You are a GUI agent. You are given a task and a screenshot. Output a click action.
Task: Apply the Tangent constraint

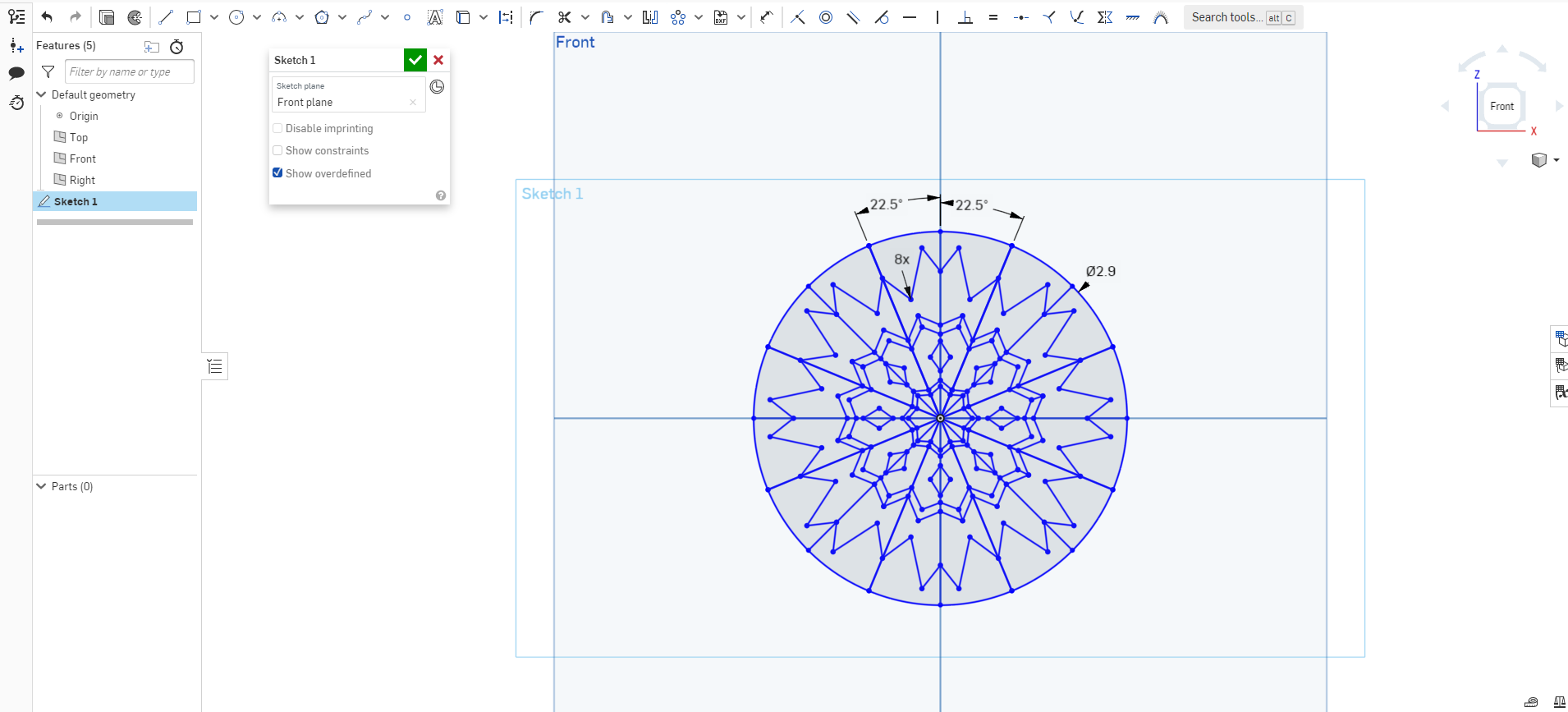click(x=882, y=17)
